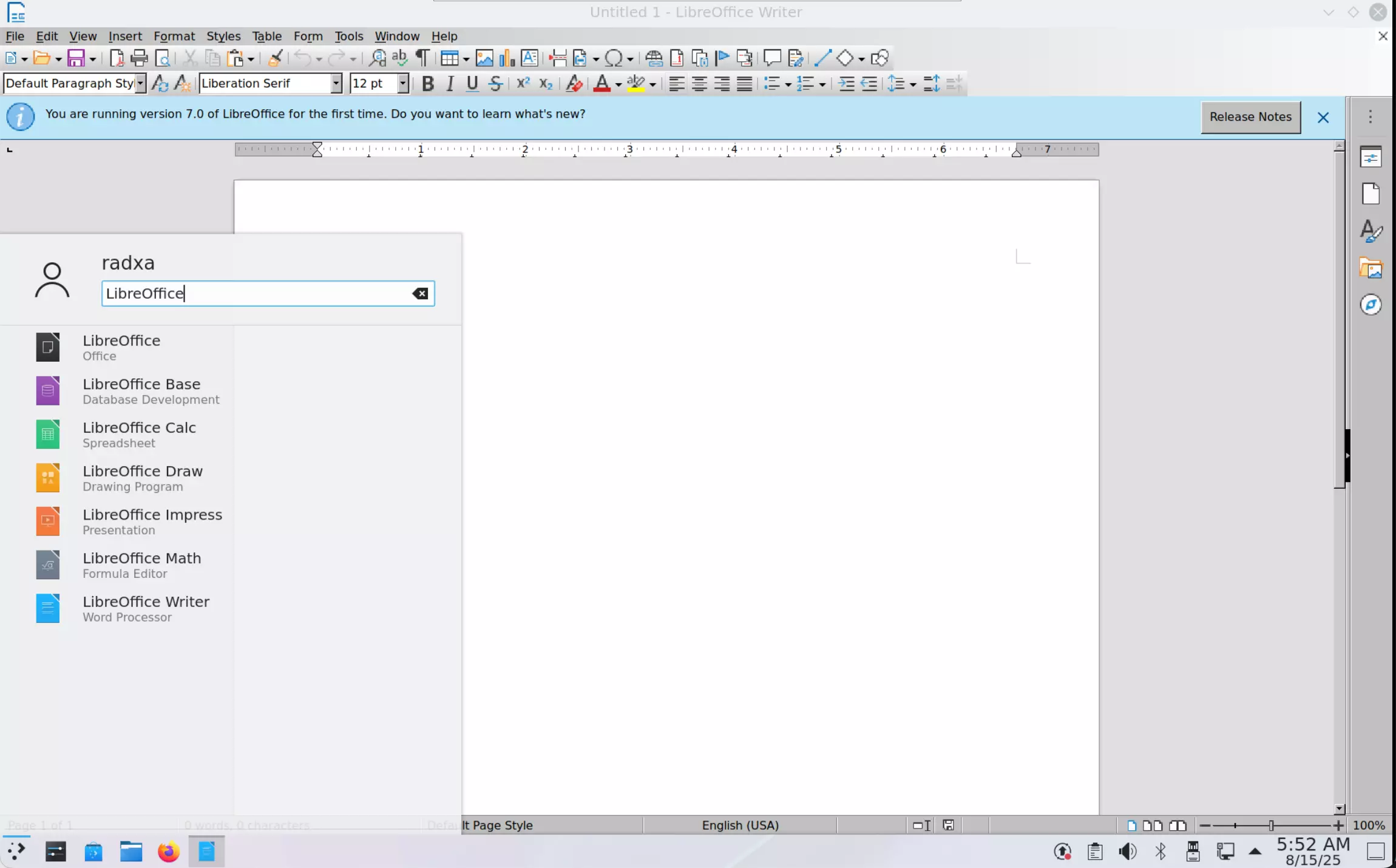Viewport: 1396px width, 868px height.
Task: Toggle Print Preview icon
Action: (162, 58)
